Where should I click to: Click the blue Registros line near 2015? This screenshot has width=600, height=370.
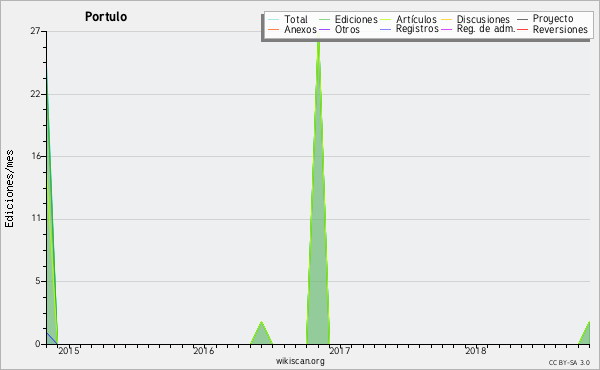(x=52, y=338)
